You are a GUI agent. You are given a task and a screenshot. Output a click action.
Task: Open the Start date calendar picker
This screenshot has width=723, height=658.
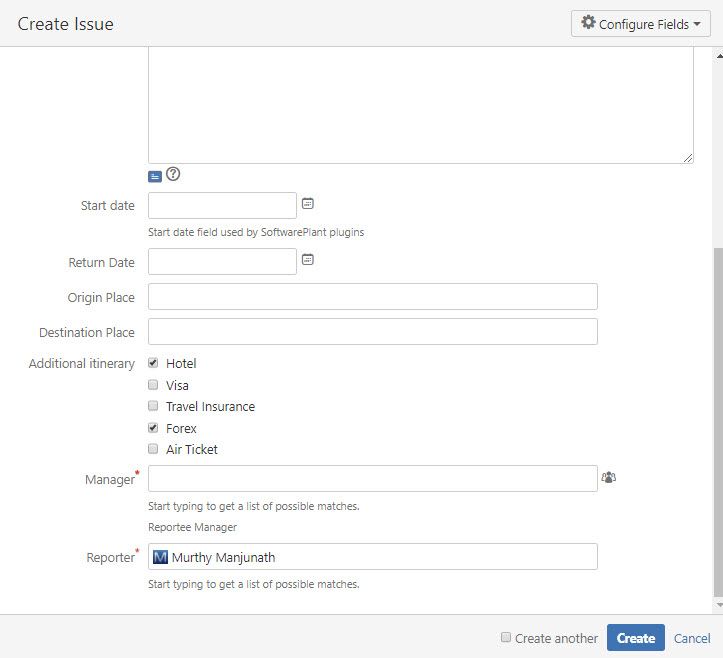coord(308,204)
